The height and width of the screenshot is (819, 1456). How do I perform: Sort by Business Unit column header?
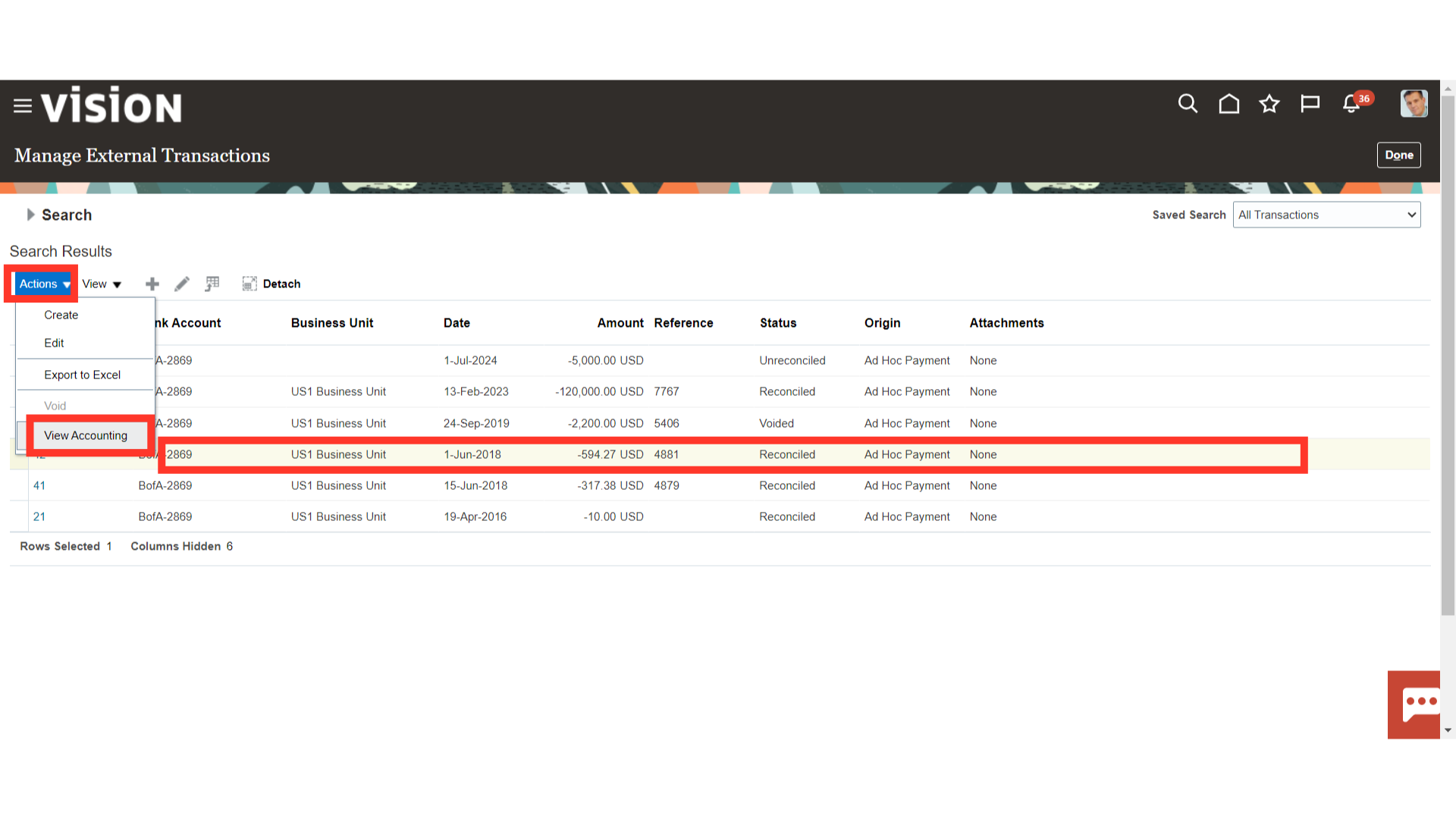332,323
